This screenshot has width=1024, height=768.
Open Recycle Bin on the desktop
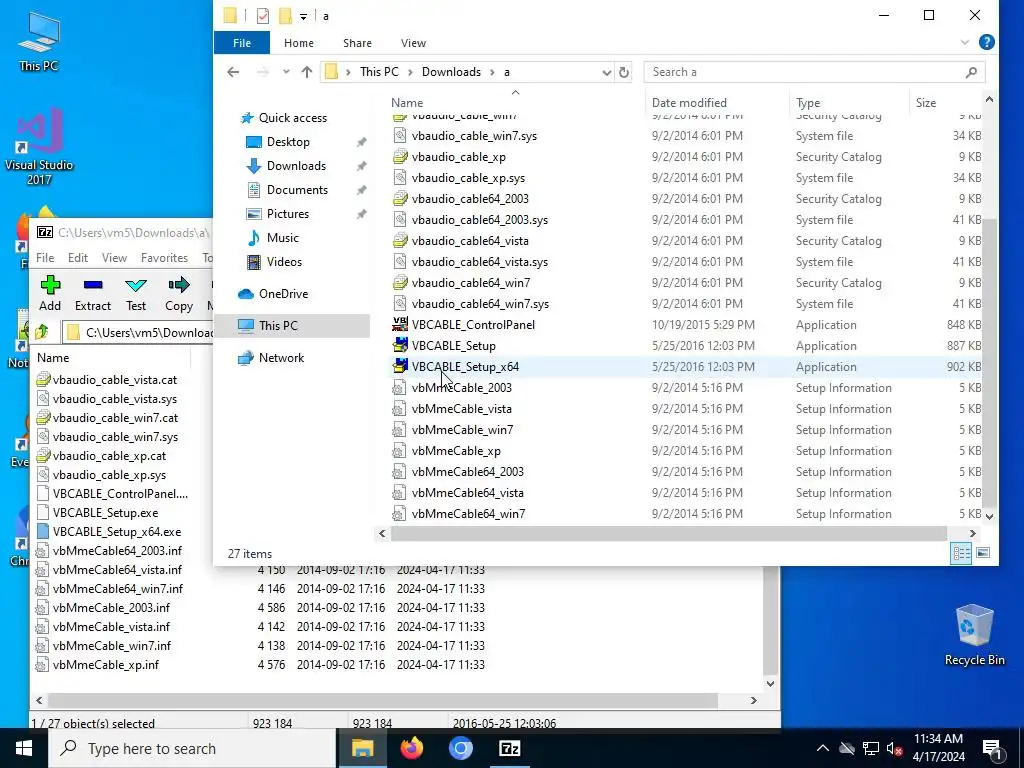[974, 634]
